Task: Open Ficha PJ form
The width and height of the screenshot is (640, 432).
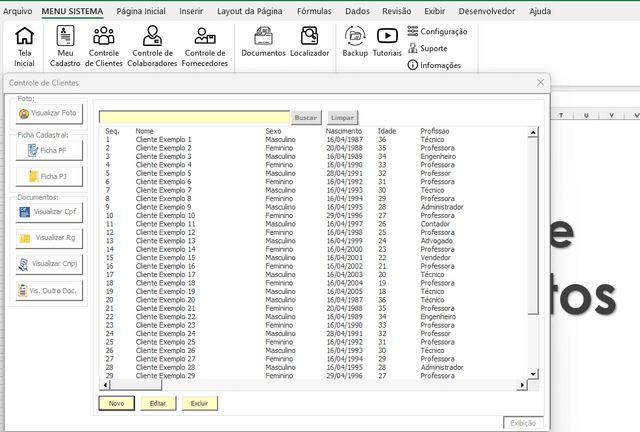Action: coord(49,176)
